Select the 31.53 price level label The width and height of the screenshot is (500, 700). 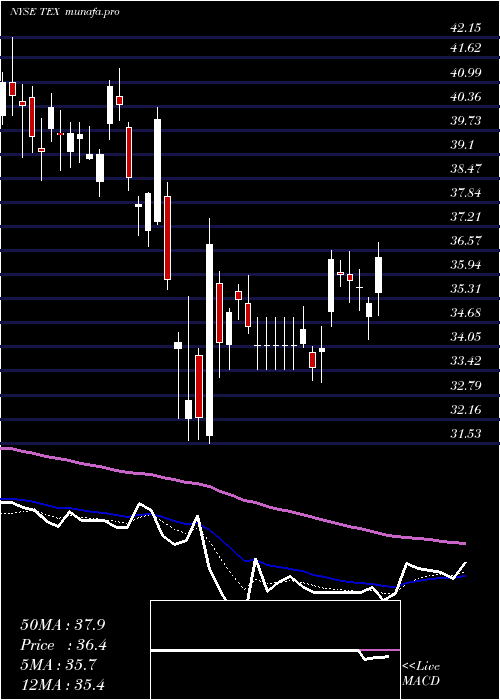coord(465,434)
